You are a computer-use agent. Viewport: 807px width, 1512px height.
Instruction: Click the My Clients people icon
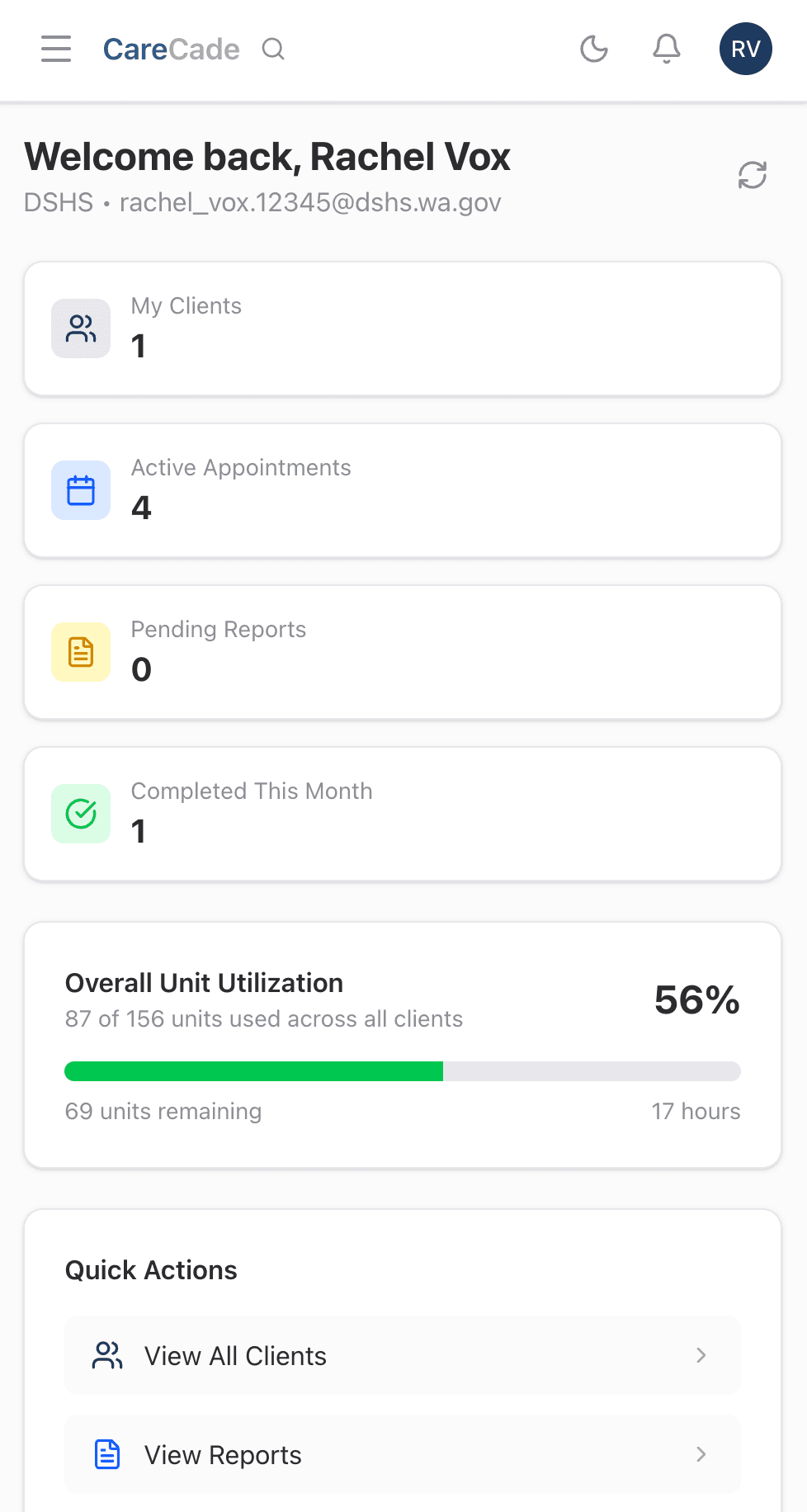point(80,328)
